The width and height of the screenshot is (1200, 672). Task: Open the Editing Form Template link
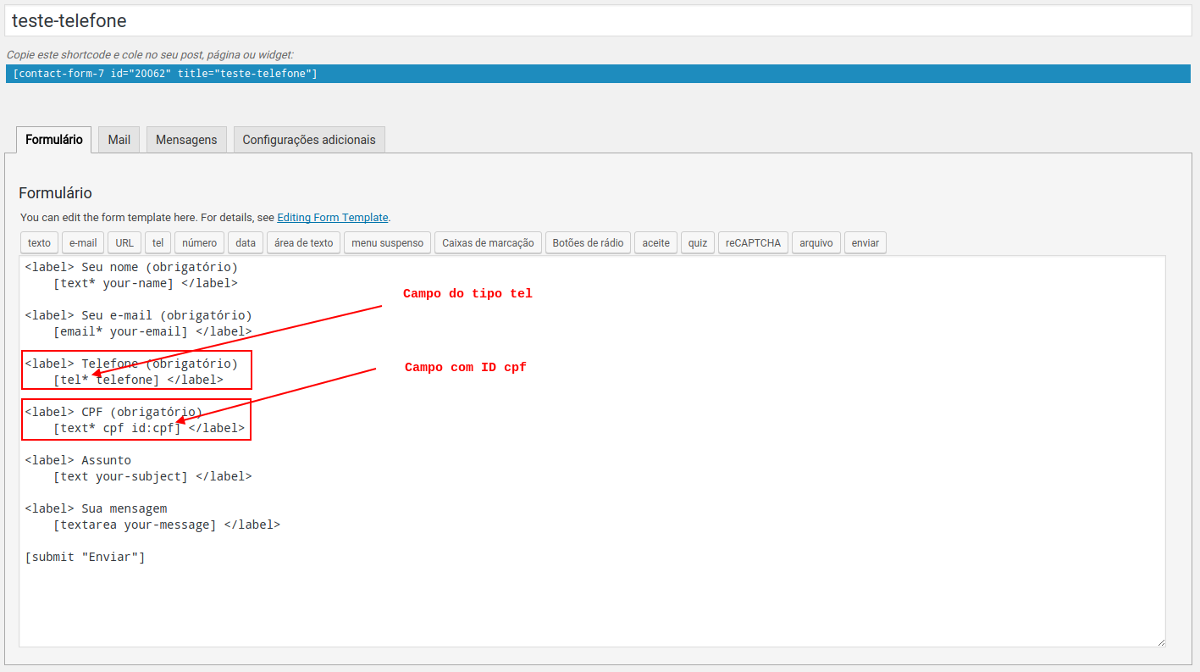[x=333, y=217]
